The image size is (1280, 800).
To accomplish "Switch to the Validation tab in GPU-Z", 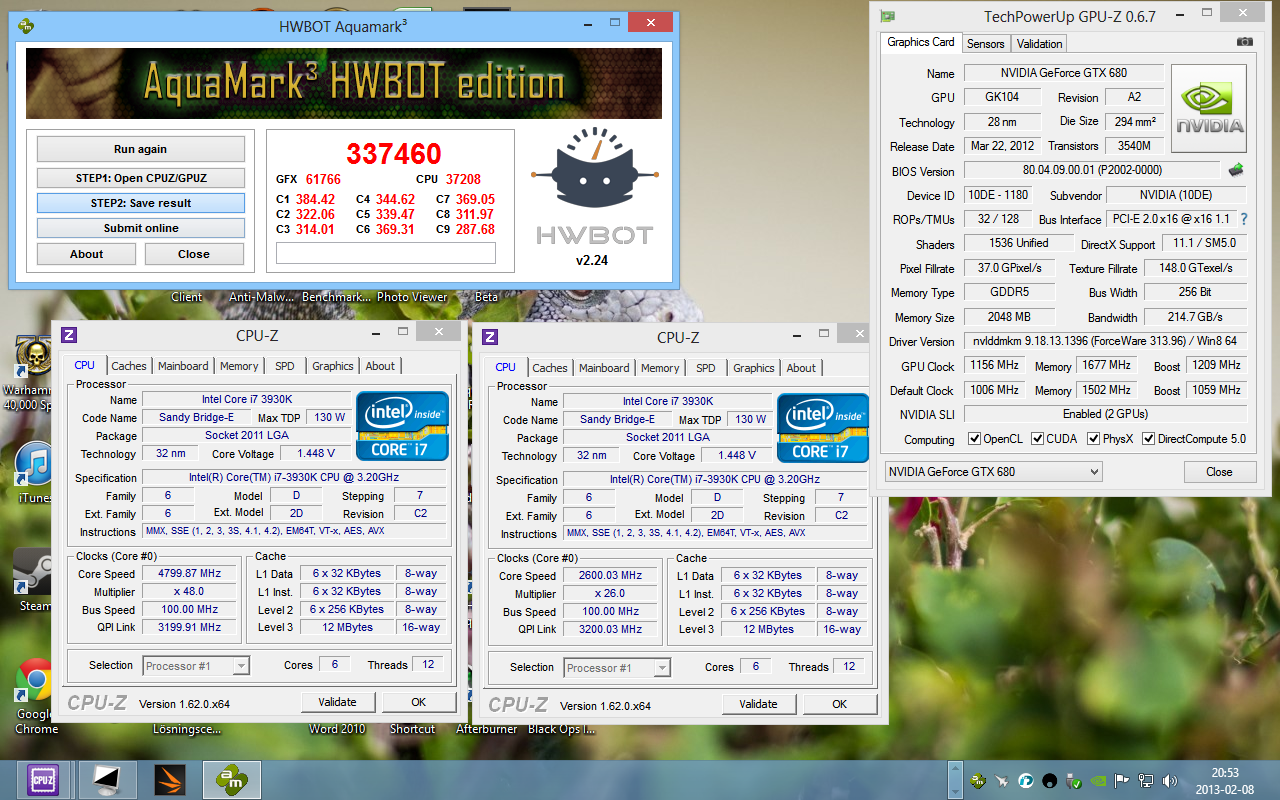I will click(1039, 43).
